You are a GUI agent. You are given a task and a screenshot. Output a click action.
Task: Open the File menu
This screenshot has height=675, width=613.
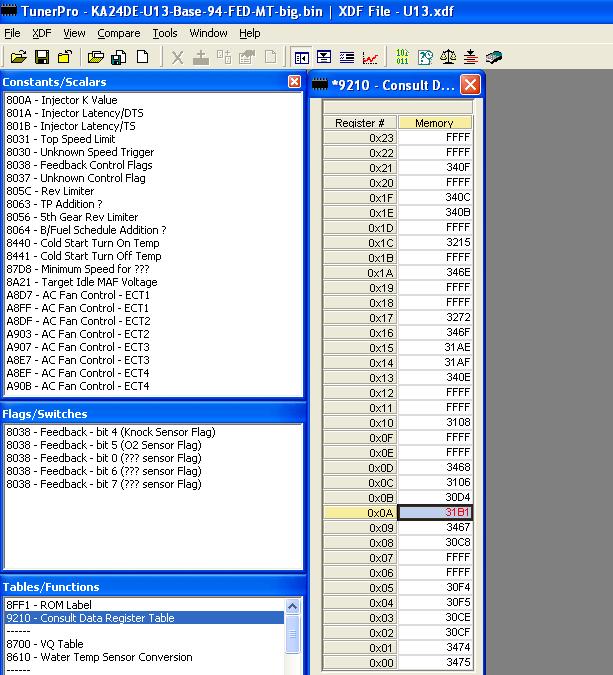(x=12, y=33)
